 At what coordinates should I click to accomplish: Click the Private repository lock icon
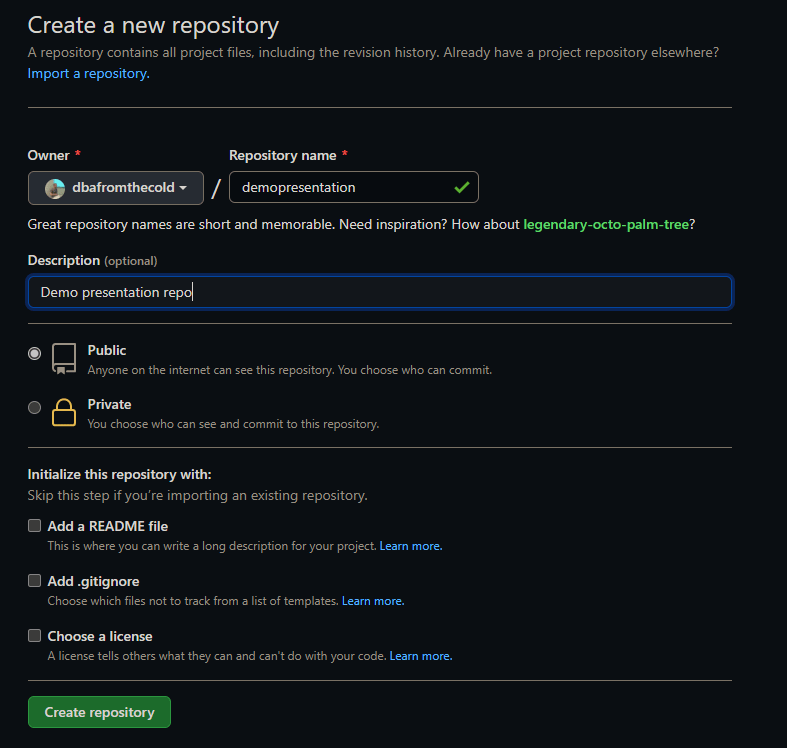pos(64,413)
